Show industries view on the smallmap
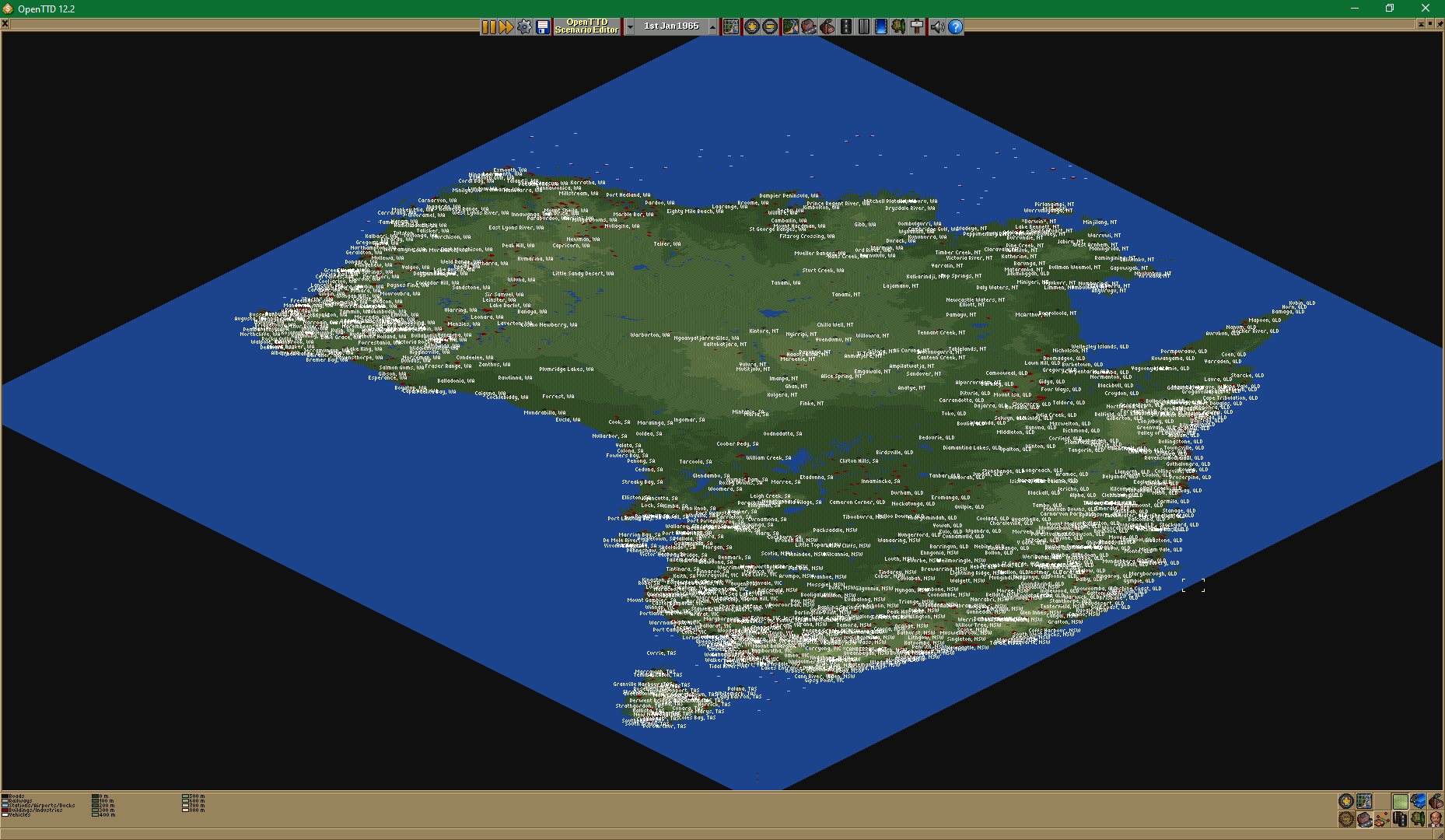Image resolution: width=1445 pixels, height=840 pixels. [x=1436, y=801]
